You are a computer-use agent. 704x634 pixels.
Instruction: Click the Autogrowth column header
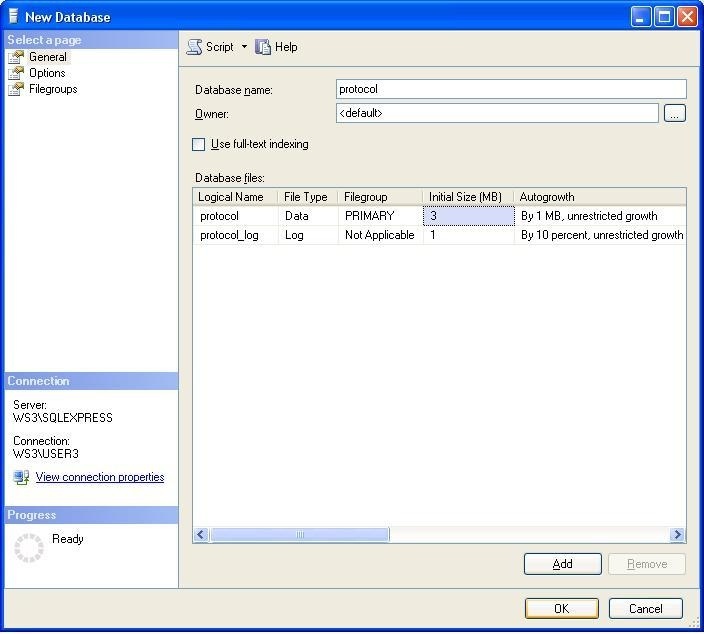click(x=600, y=197)
